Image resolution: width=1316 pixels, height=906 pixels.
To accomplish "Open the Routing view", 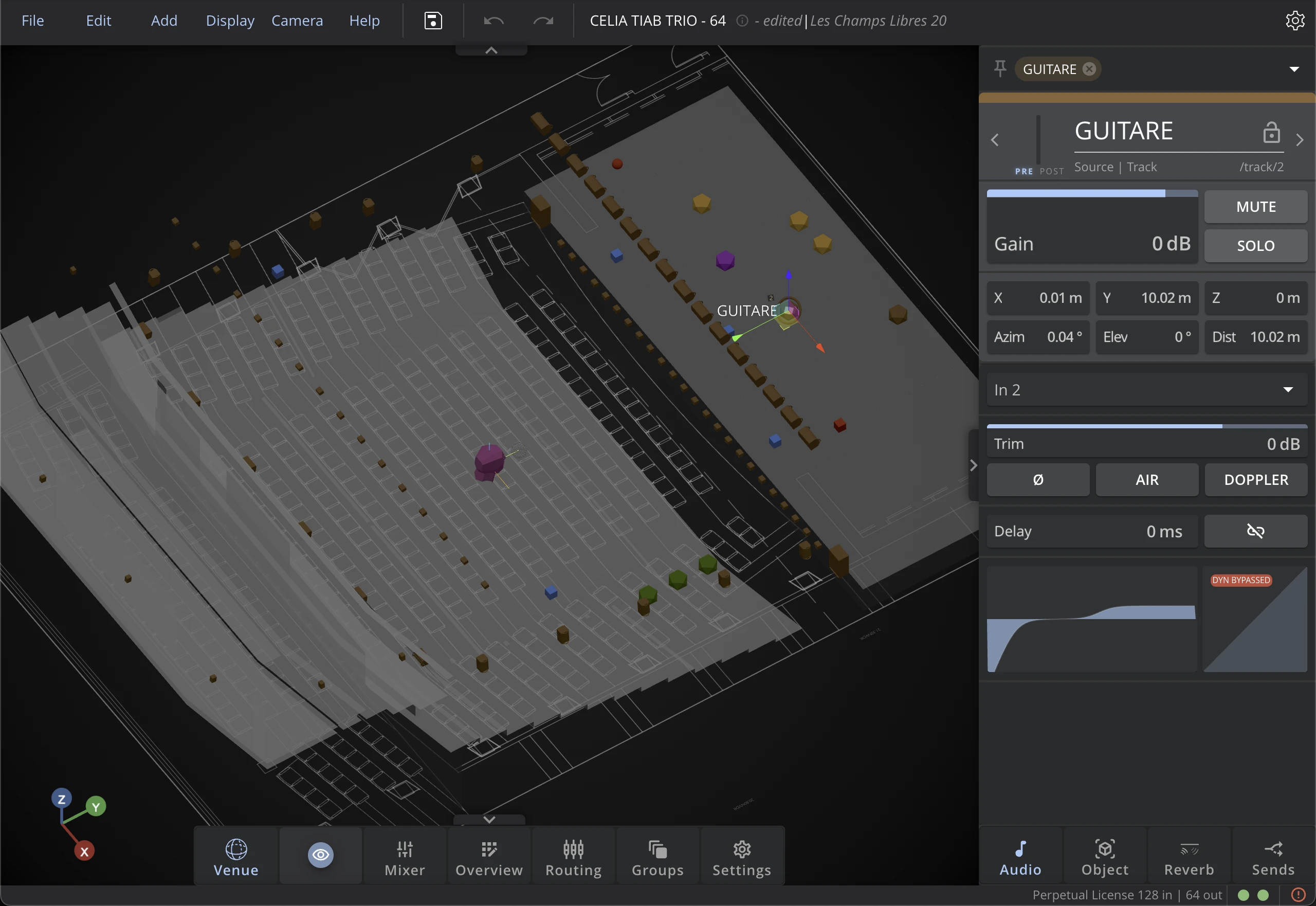I will coord(573,857).
